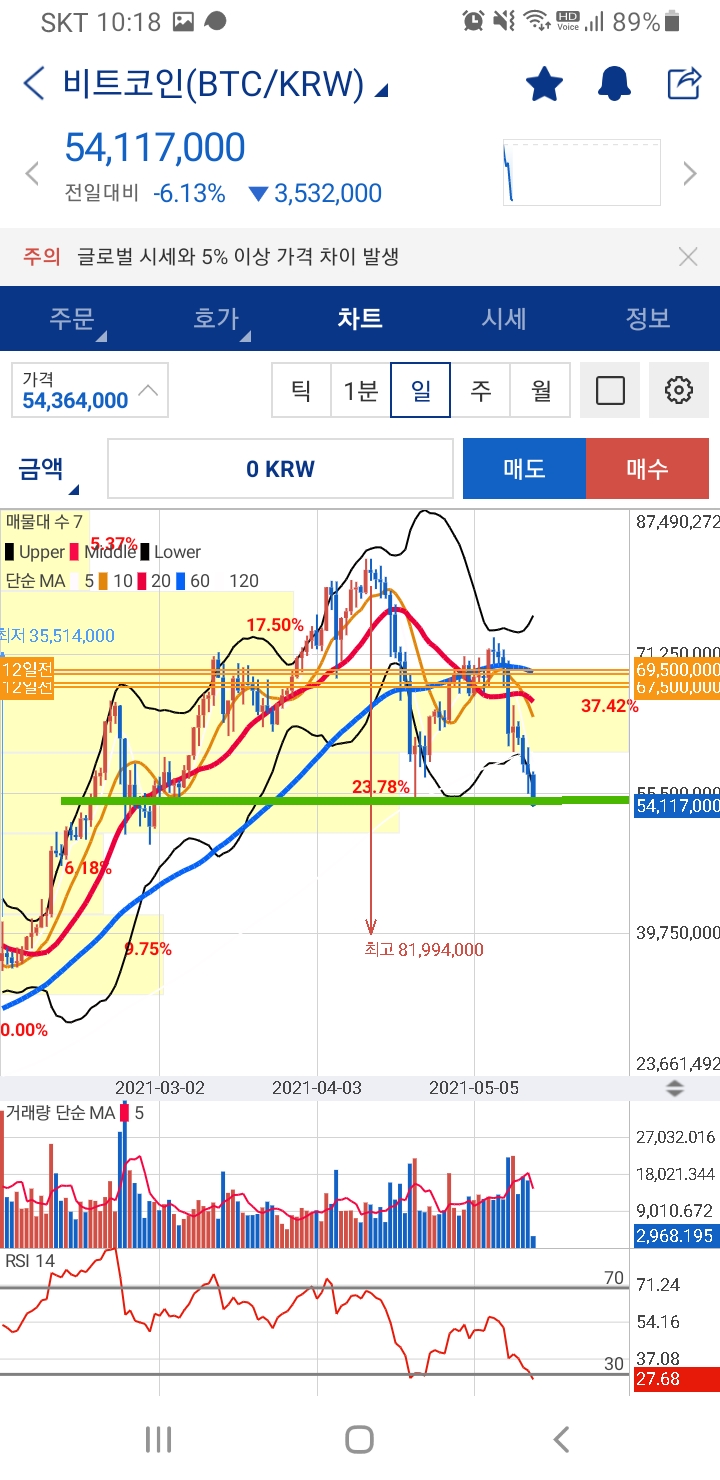Tap the 전일대비 -6.13% change text
720x1480 pixels.
(145, 193)
